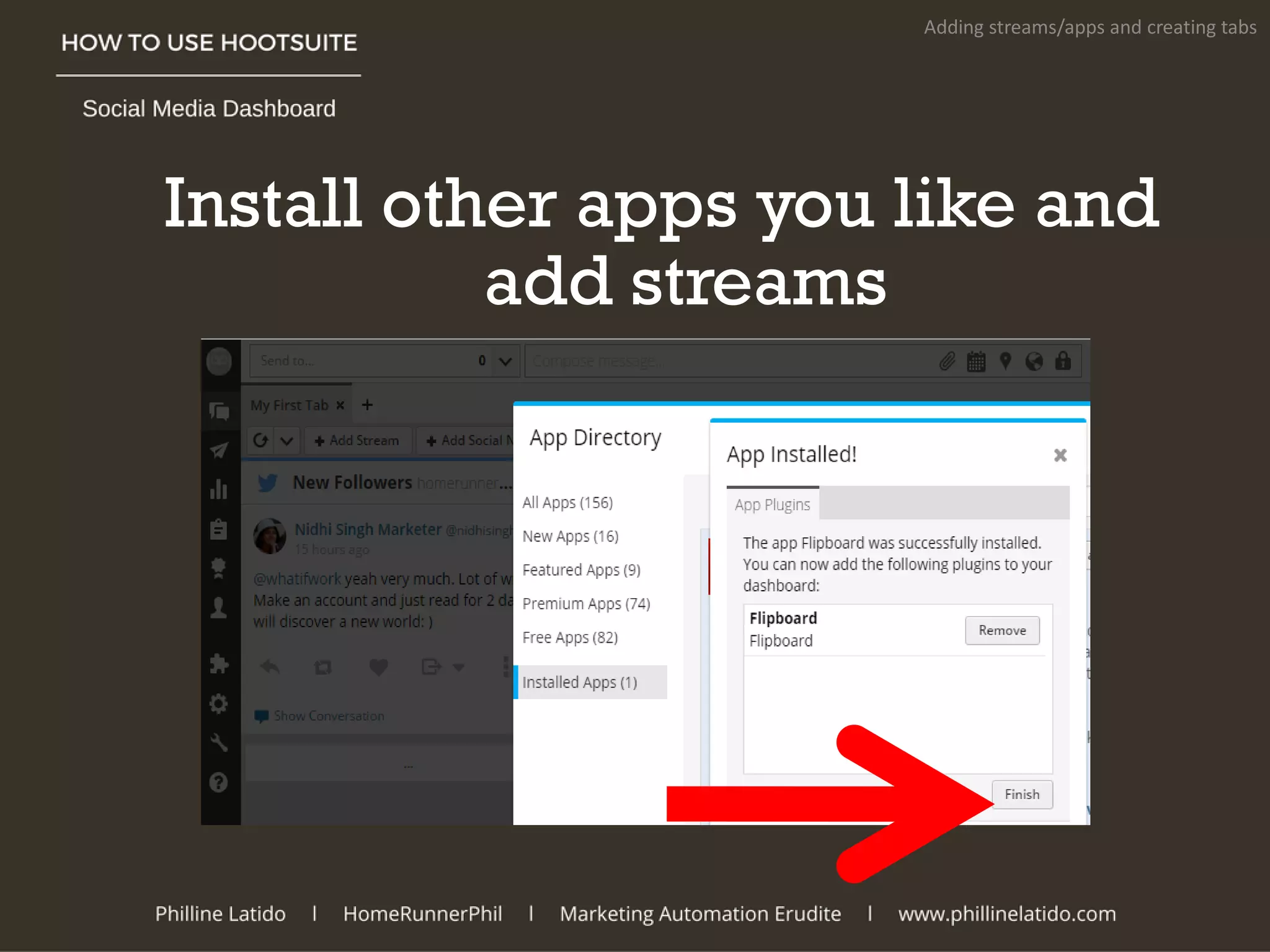This screenshot has width=1270, height=952.
Task: Open Streams from the sidebar
Action: click(x=219, y=411)
